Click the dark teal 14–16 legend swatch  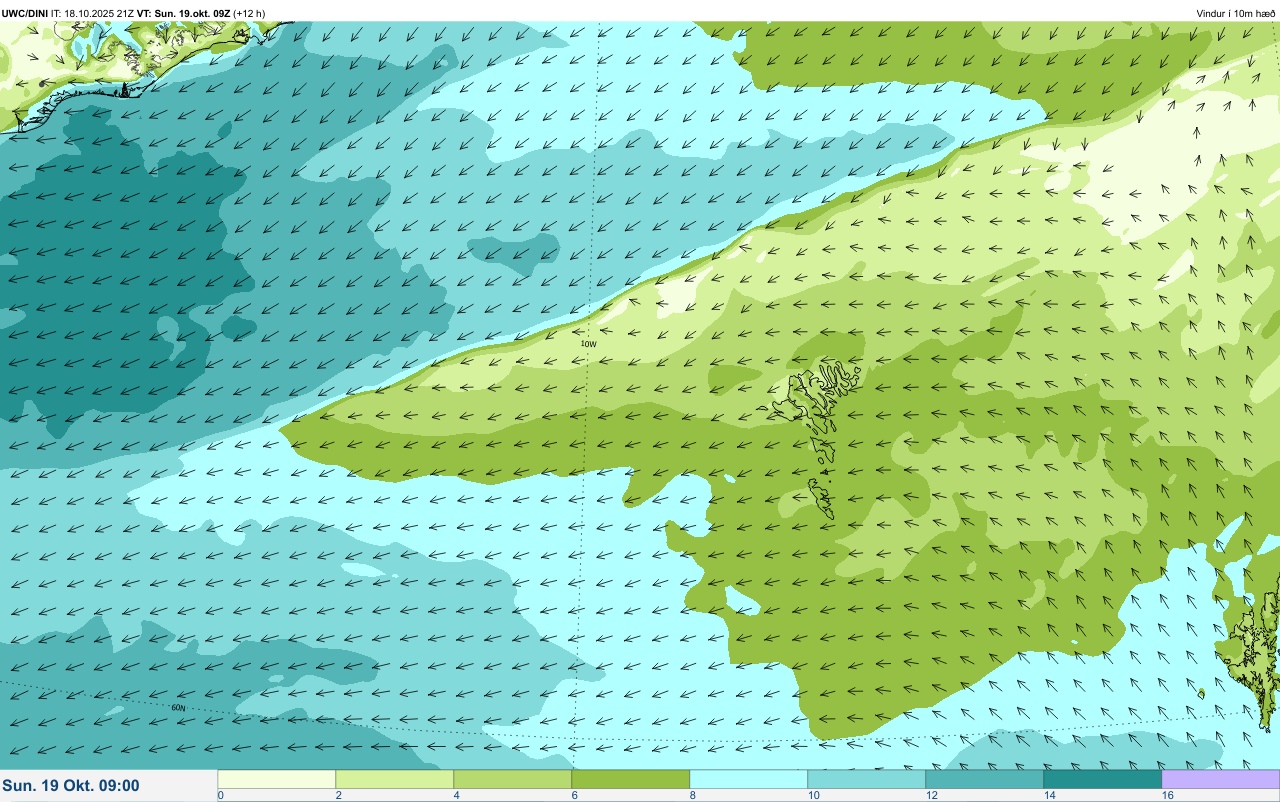coord(1102,779)
